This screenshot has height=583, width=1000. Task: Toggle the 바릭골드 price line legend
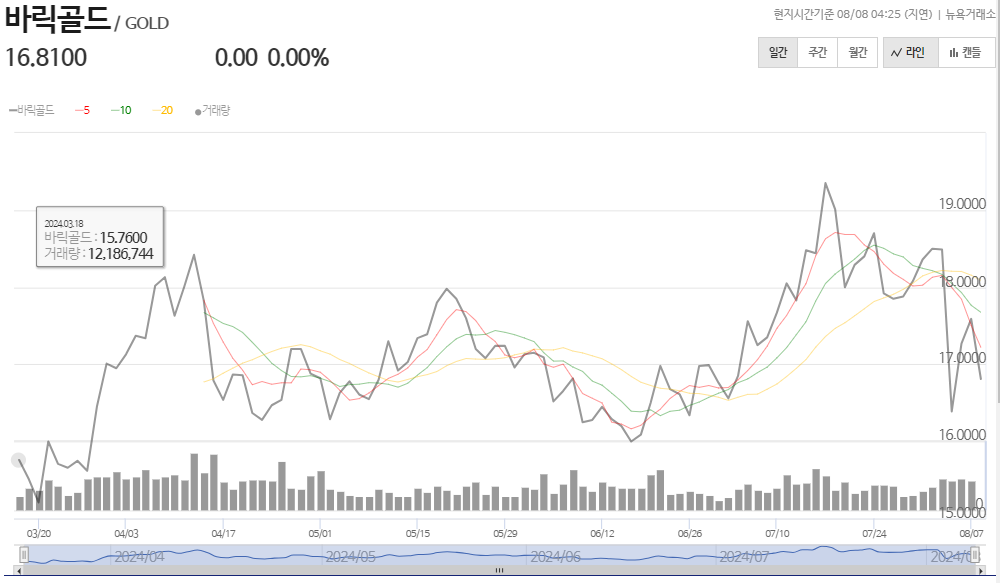click(x=32, y=110)
